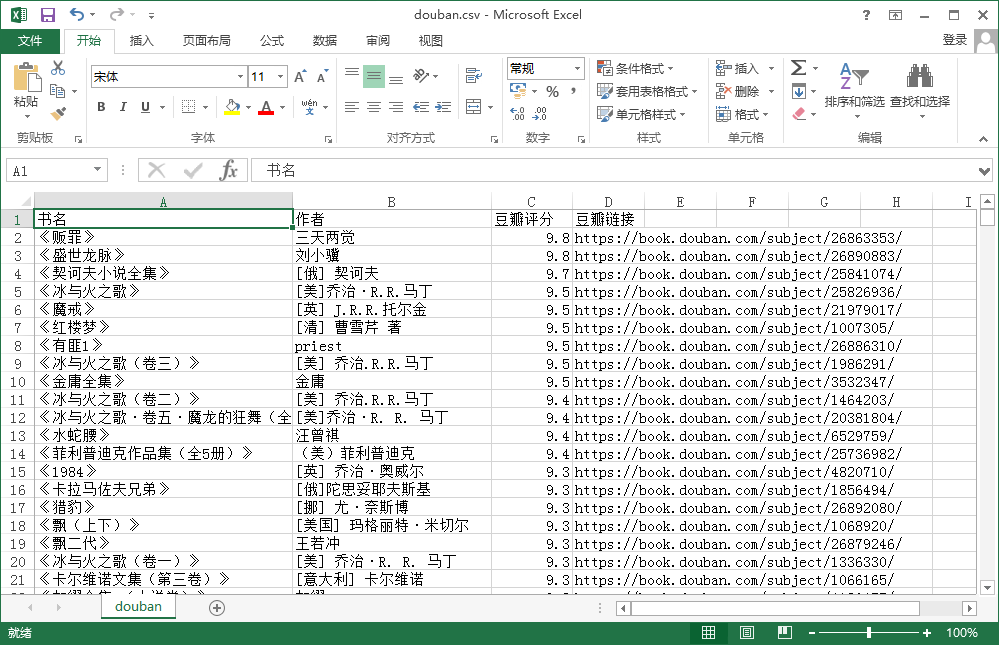Toggle italic formatting
Image resolution: width=999 pixels, height=645 pixels.
click(x=123, y=107)
